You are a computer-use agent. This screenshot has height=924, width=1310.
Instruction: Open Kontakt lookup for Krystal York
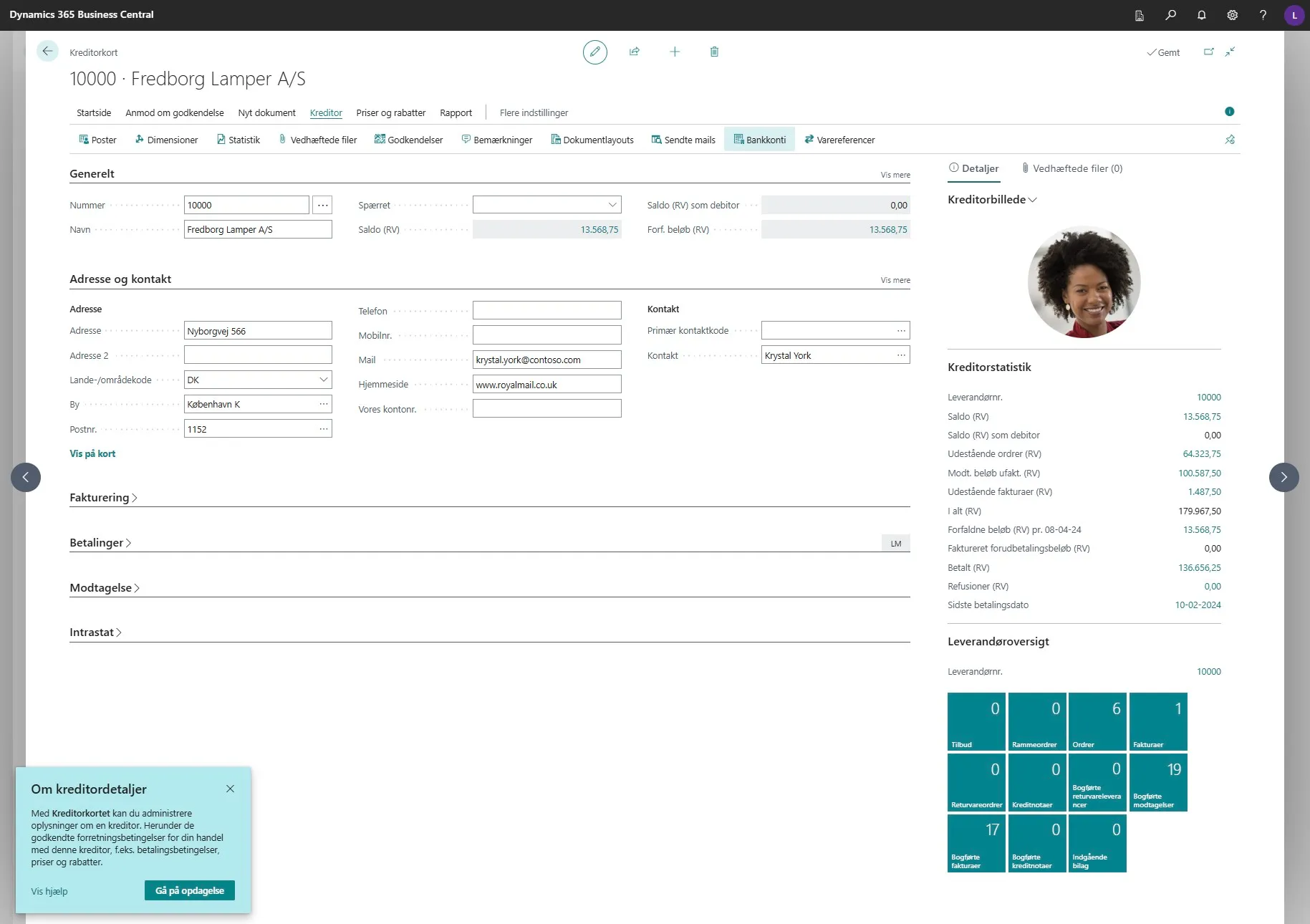pos(901,355)
